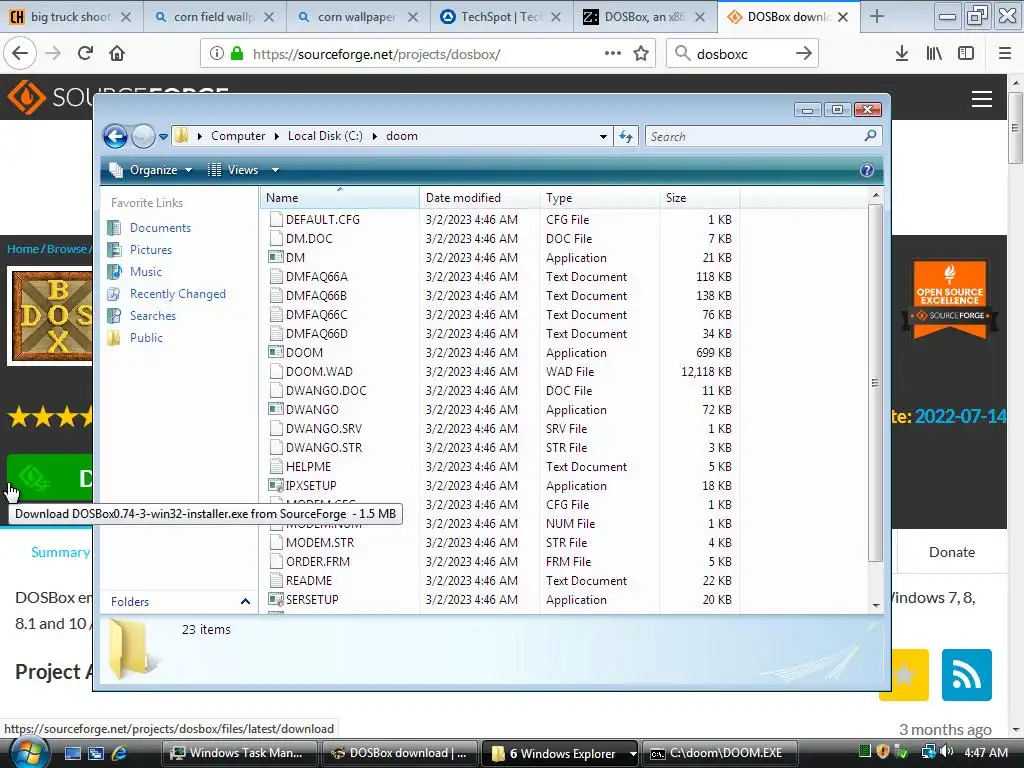The image size is (1024, 768).
Task: Open Recently Changed favorite link
Action: click(178, 294)
